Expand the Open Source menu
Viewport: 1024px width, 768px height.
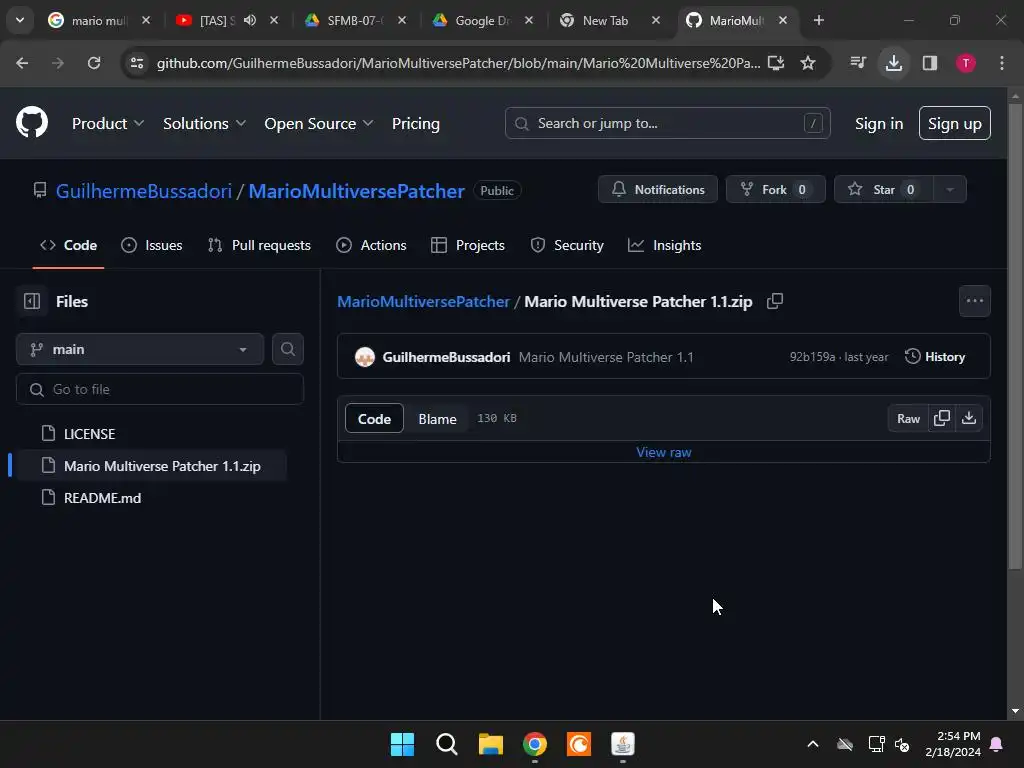(318, 123)
